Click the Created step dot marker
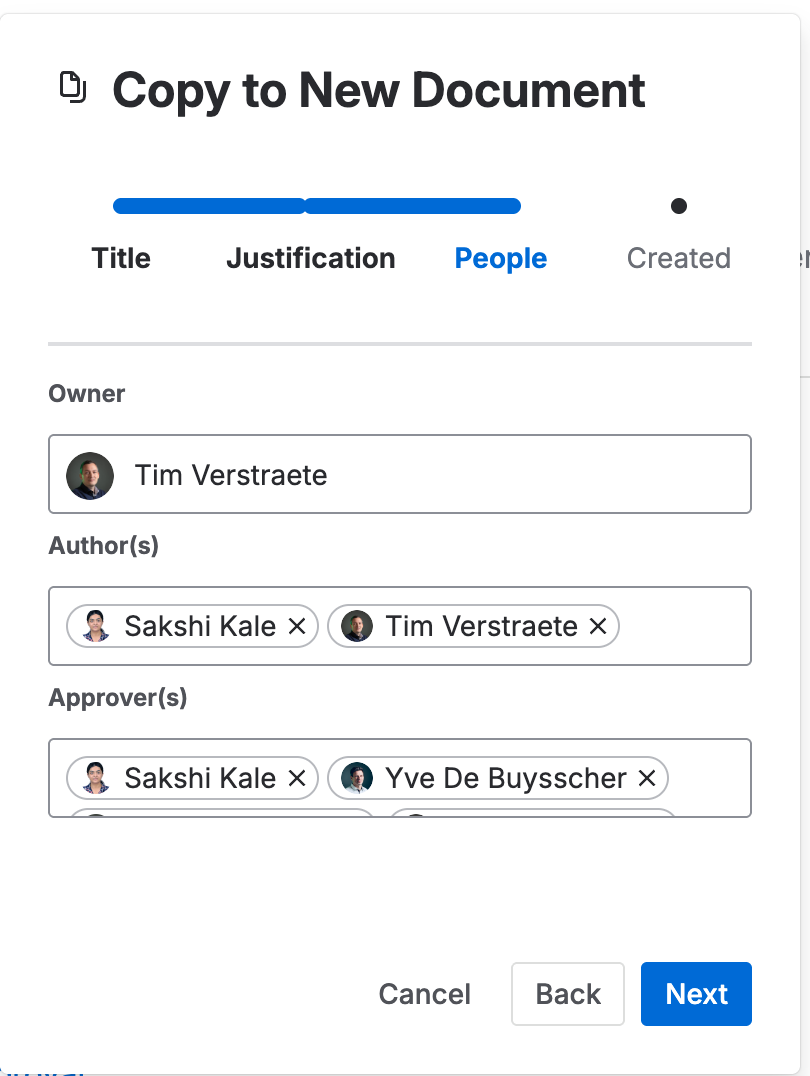The width and height of the screenshot is (810, 1076). [679, 206]
